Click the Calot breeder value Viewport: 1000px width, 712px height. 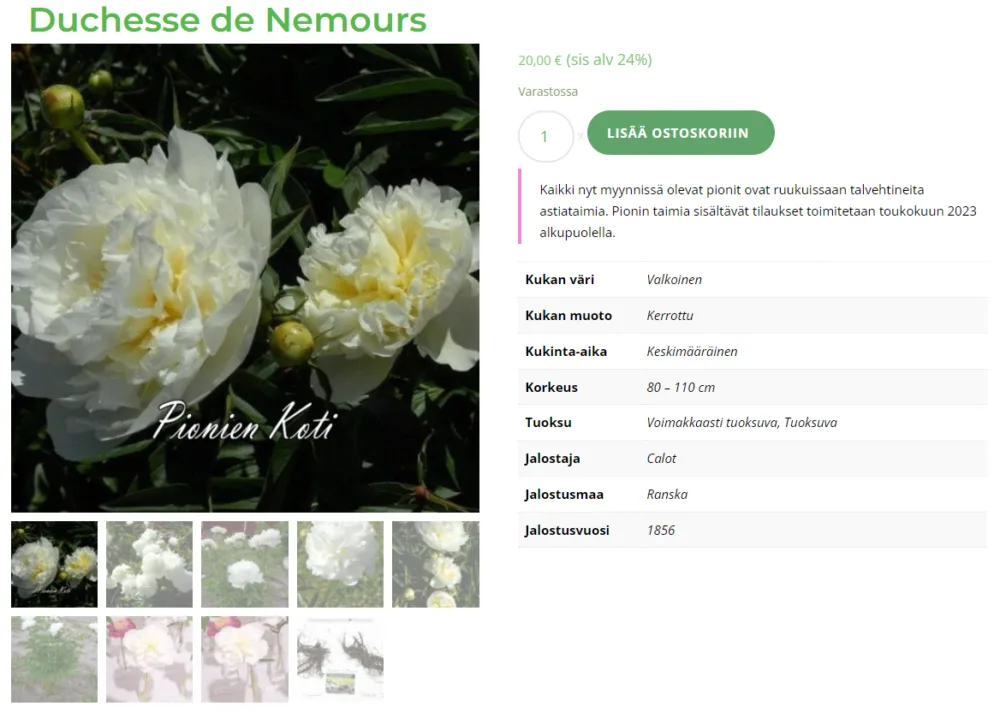click(x=661, y=458)
